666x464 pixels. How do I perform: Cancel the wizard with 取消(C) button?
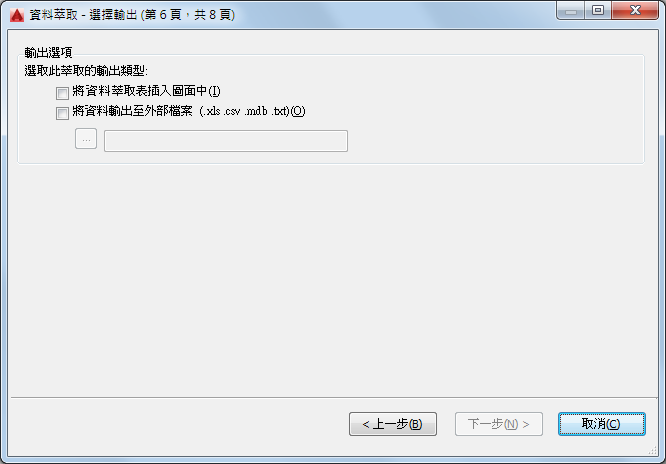[x=601, y=424]
